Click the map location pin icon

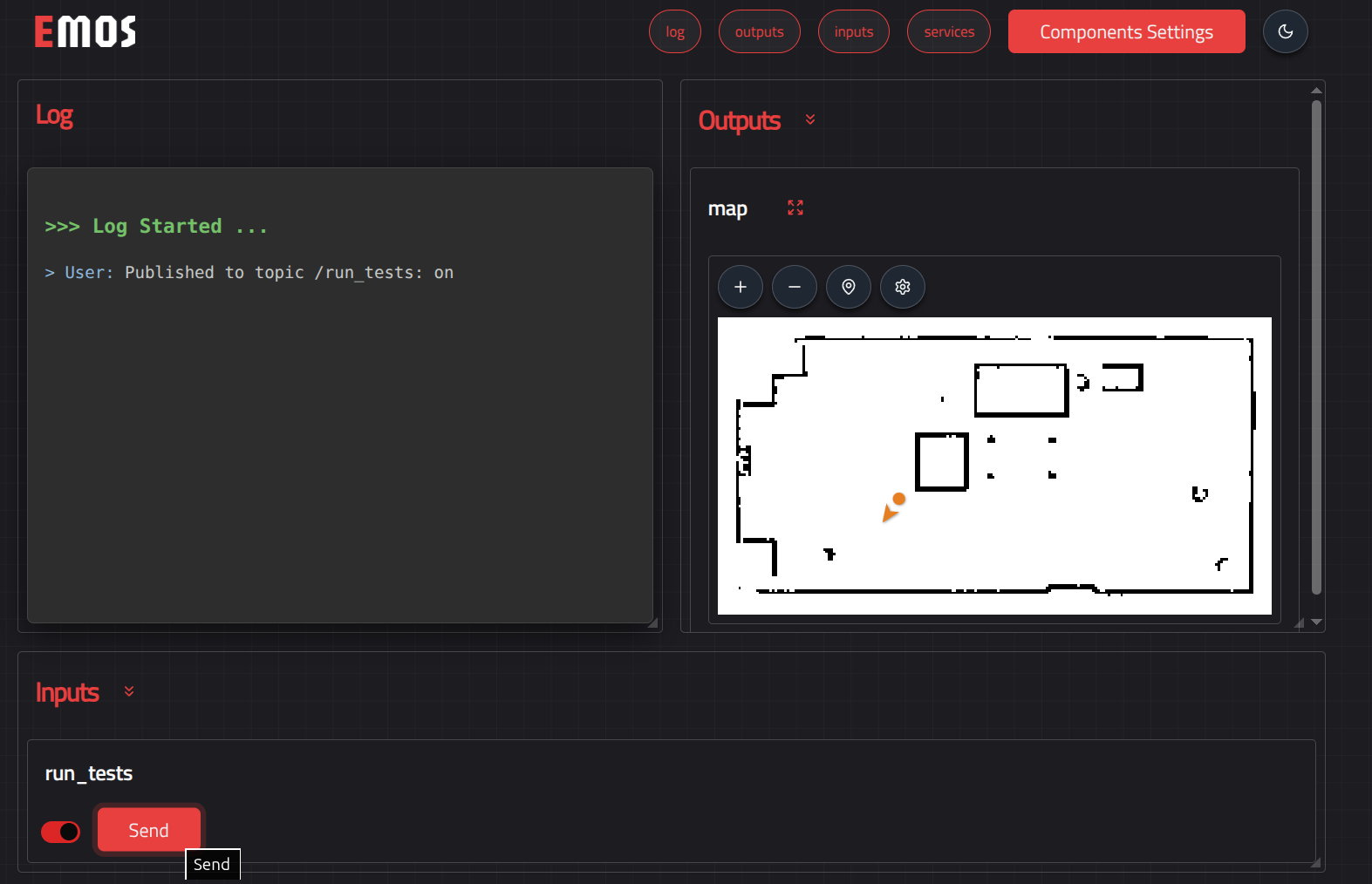click(x=848, y=287)
